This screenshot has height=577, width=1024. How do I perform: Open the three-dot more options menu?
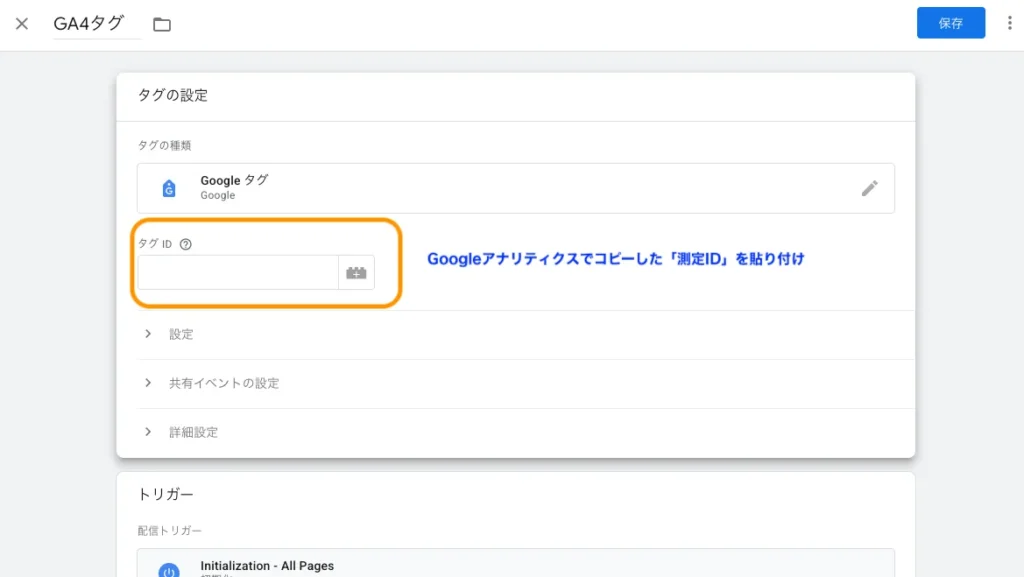pos(1009,23)
